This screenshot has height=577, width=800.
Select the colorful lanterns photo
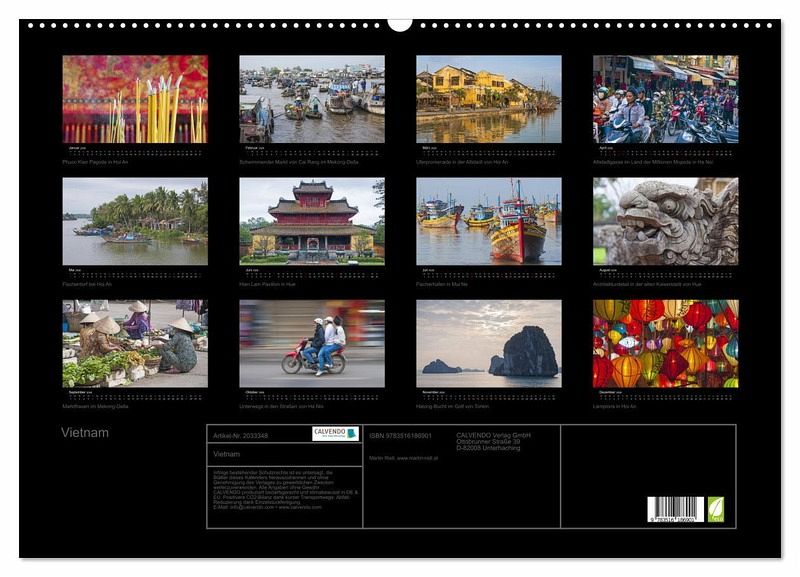[665, 343]
